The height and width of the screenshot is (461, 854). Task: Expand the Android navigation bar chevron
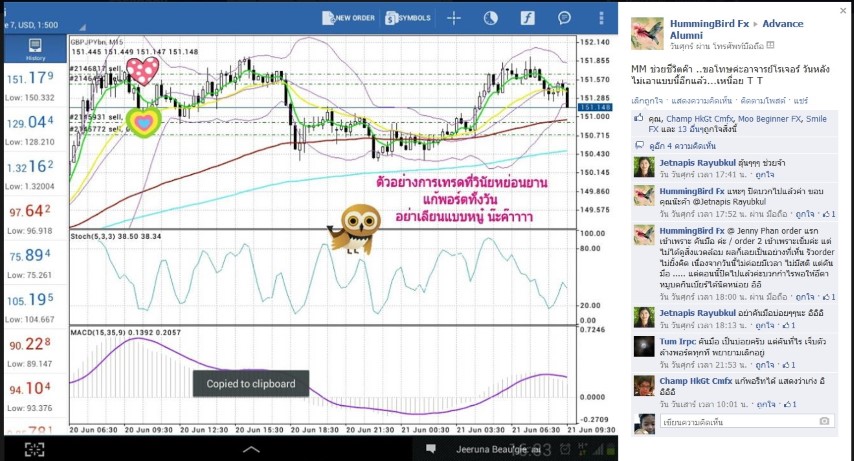[251, 449]
